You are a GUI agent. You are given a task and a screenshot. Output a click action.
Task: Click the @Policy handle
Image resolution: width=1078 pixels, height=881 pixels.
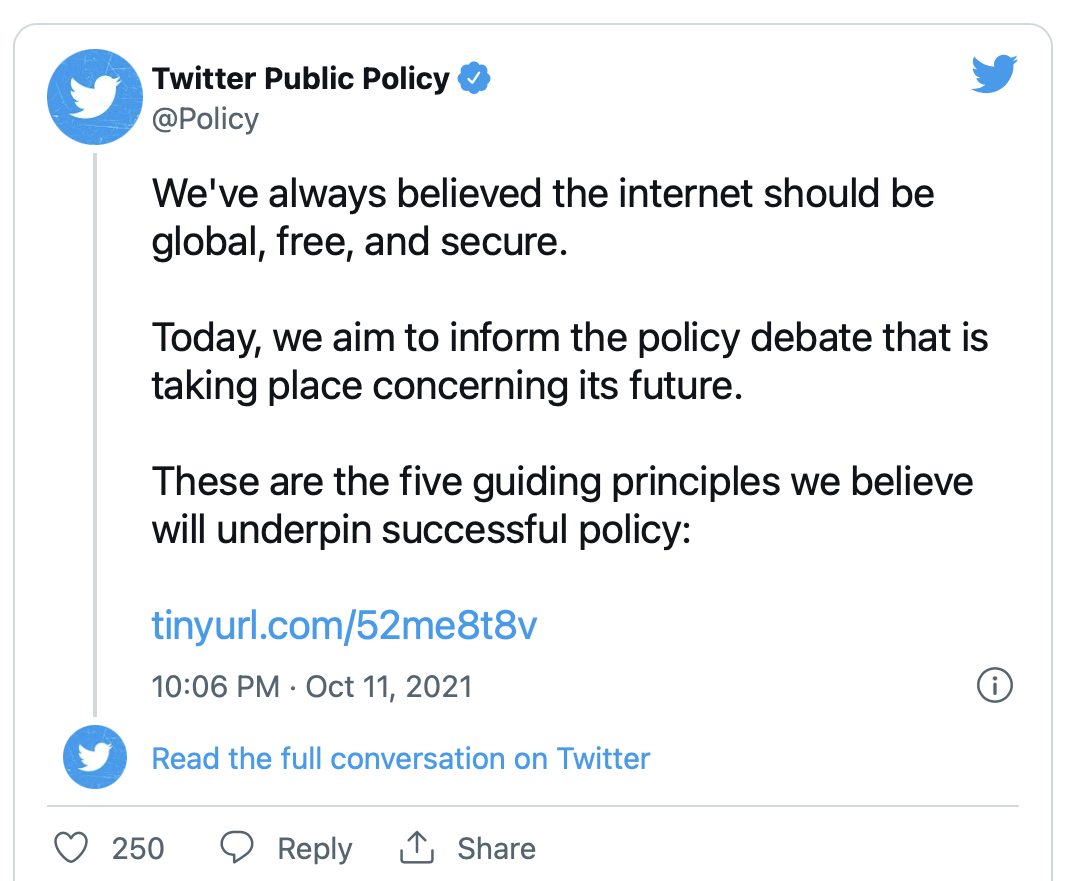pyautogui.click(x=205, y=119)
